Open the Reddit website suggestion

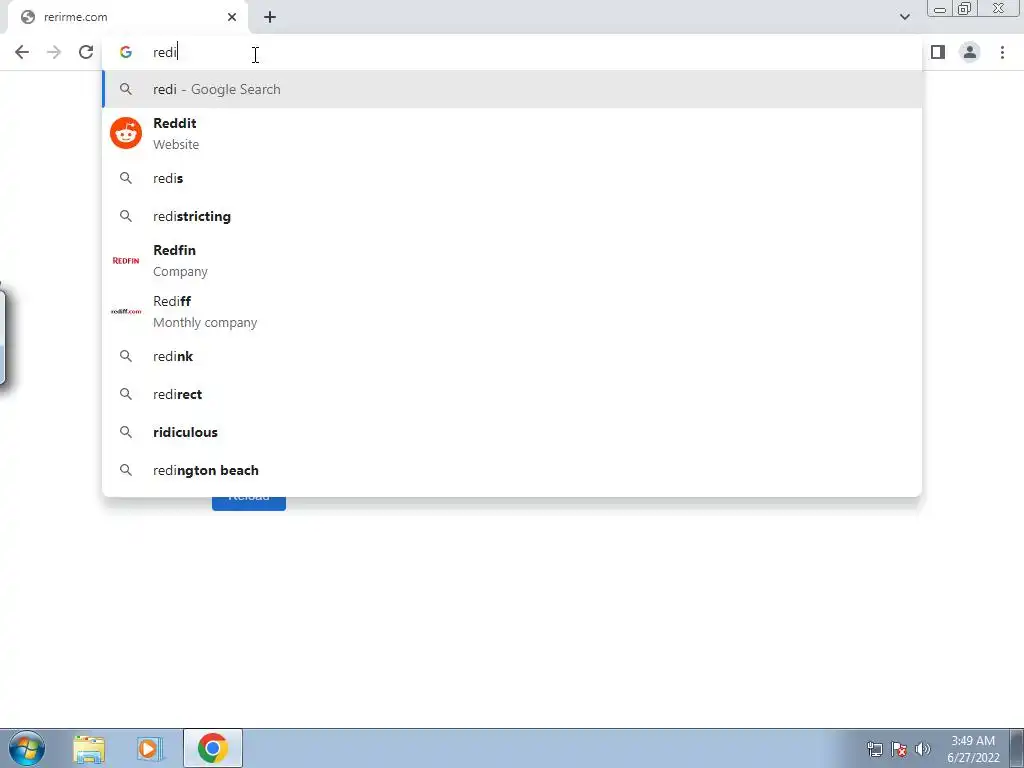tap(512, 133)
